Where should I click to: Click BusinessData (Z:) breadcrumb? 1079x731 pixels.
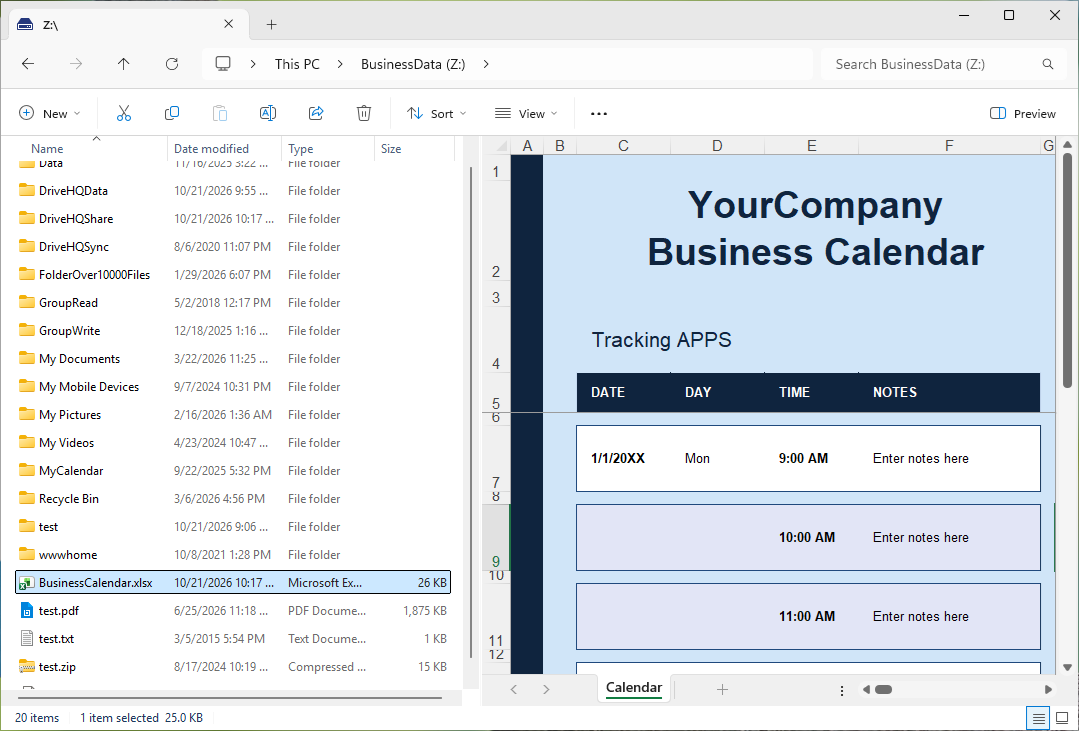click(413, 64)
